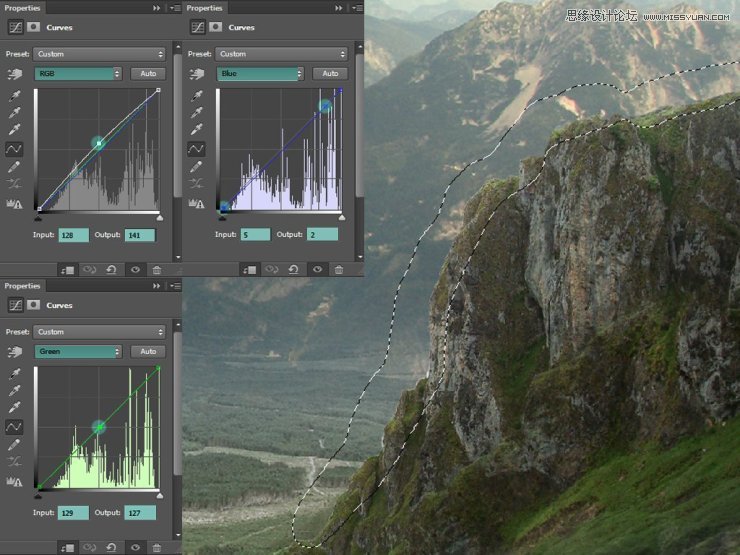Collapse Green Properties panel with double arrows
Viewport: 740px width, 555px height.
(156, 286)
